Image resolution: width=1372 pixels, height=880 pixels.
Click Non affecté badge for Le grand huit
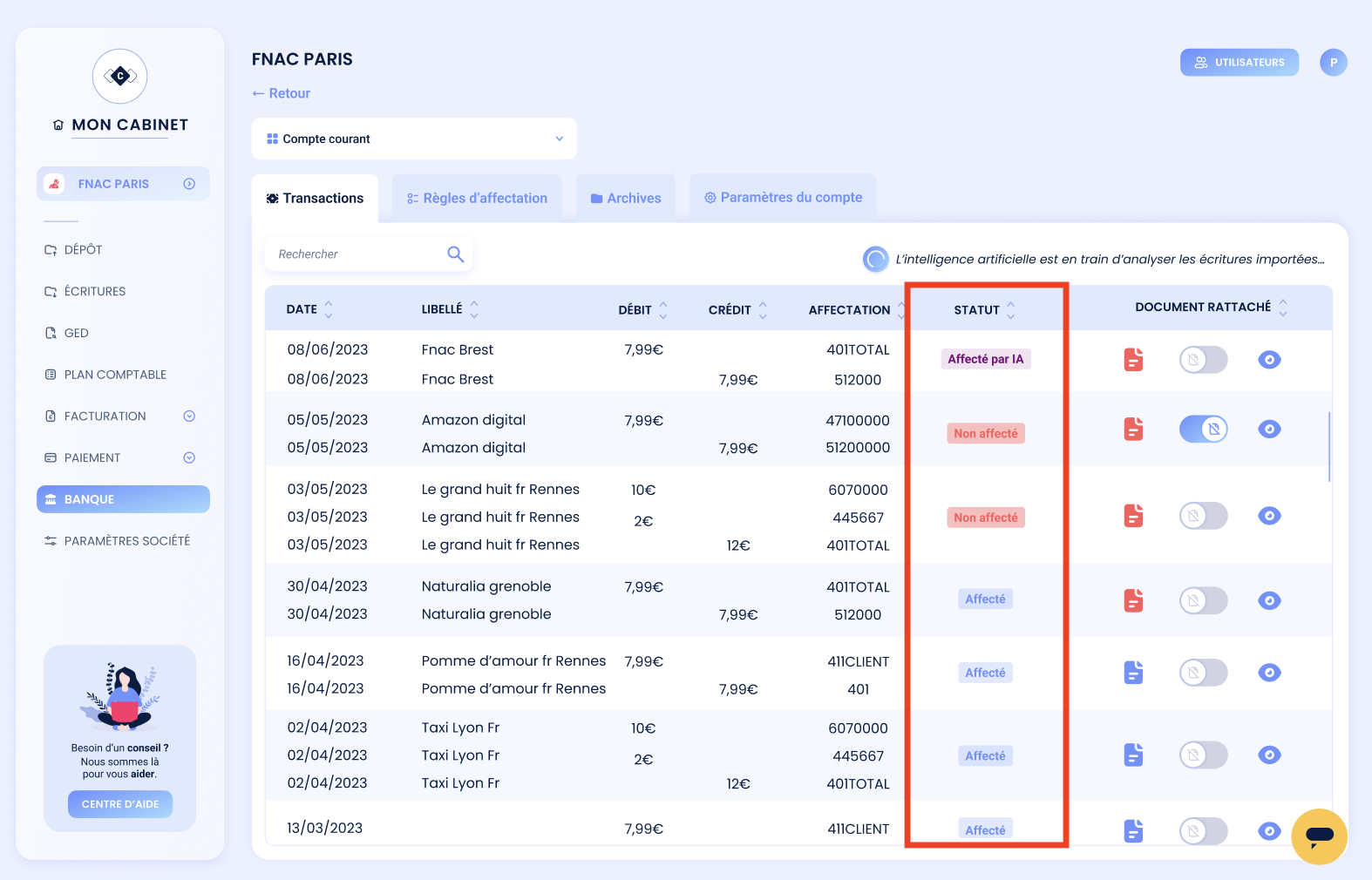tap(986, 518)
